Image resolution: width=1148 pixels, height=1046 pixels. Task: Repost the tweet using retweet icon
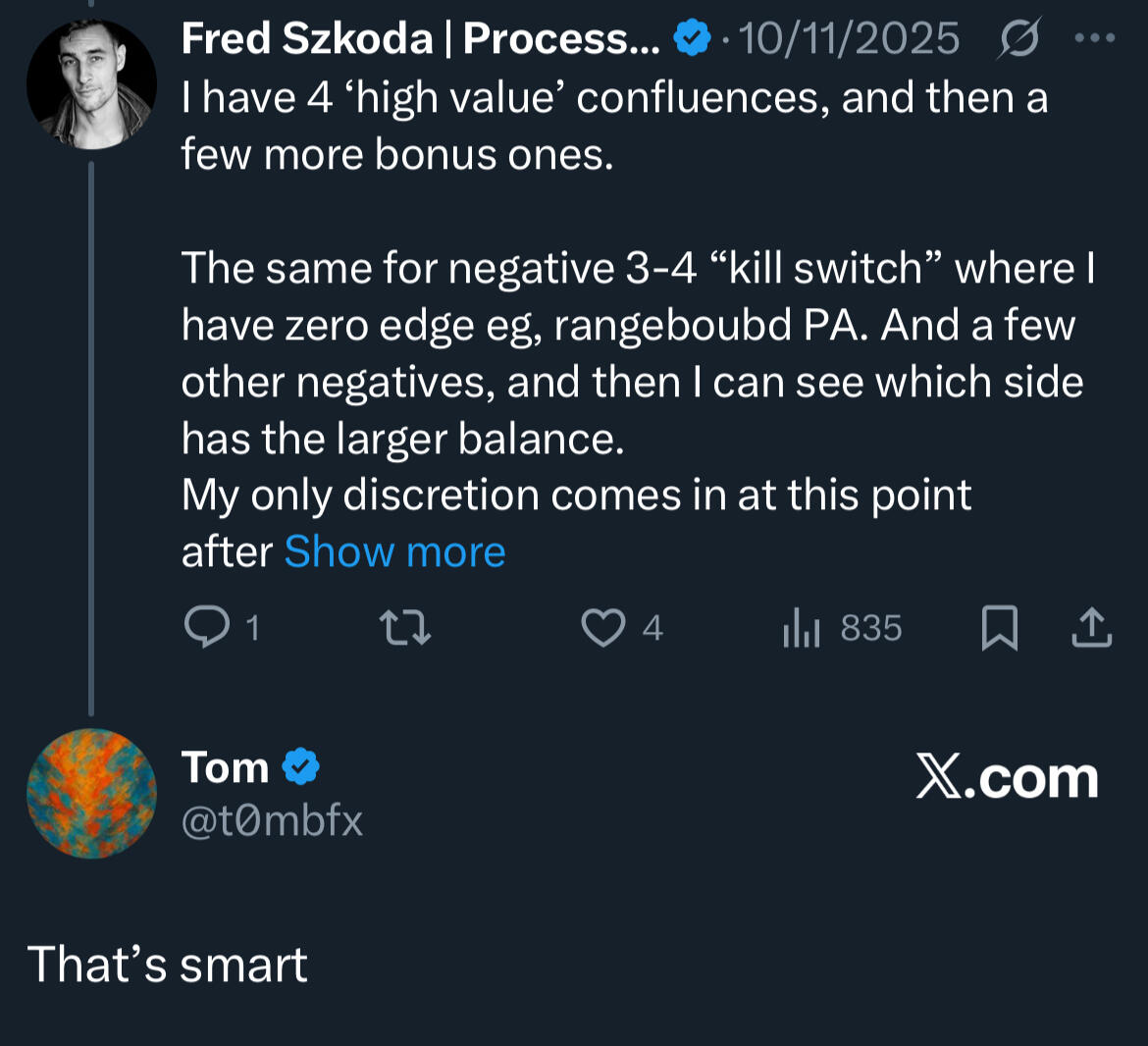coord(405,627)
